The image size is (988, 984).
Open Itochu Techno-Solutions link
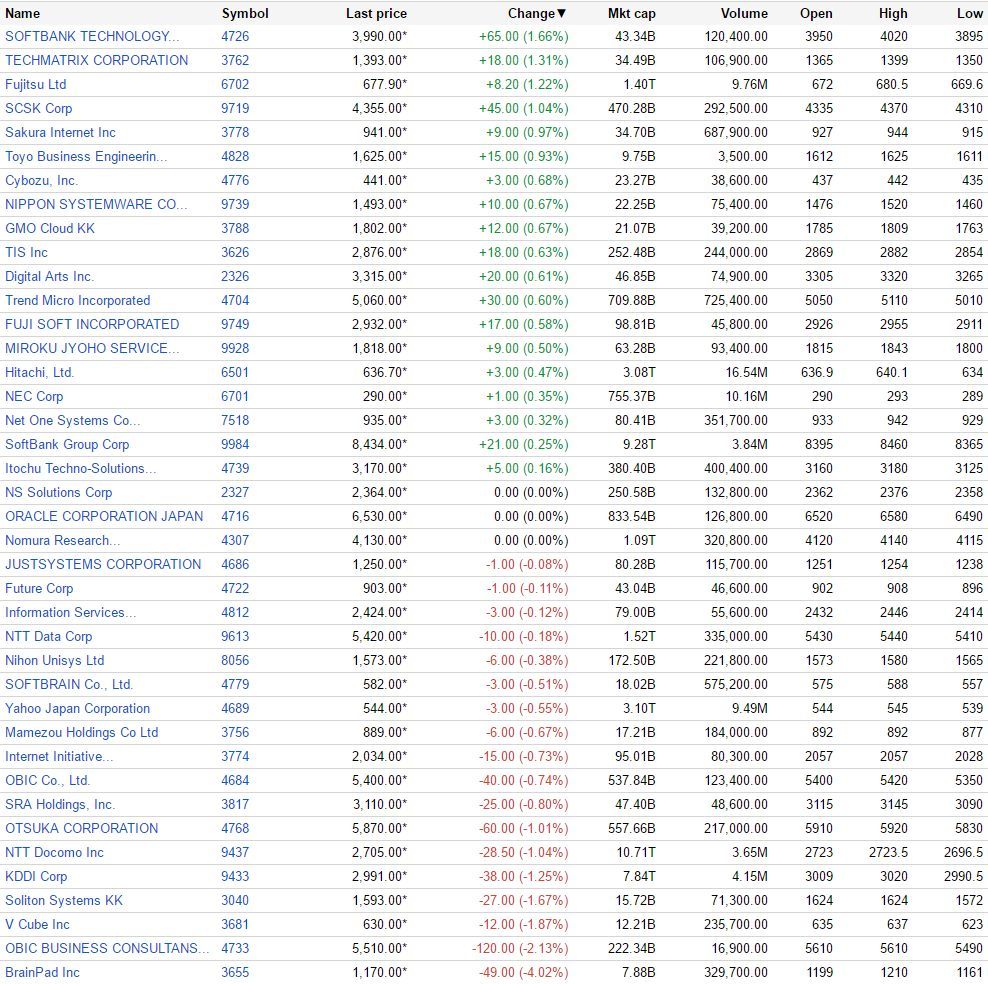(81, 468)
